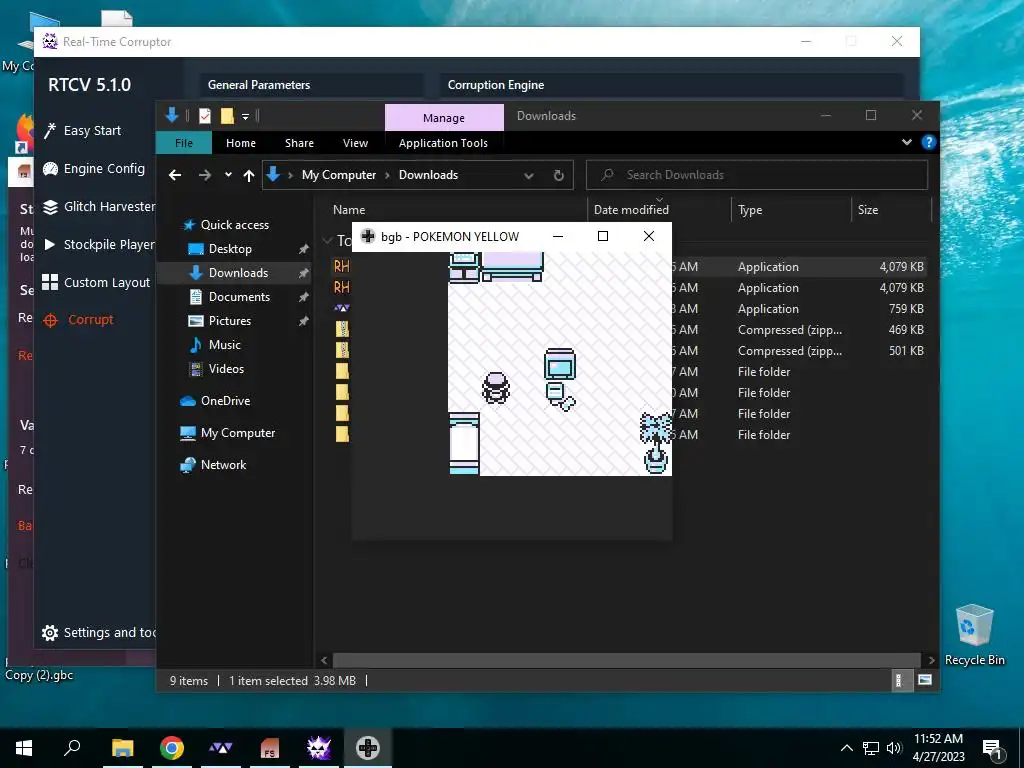The height and width of the screenshot is (768, 1024).
Task: Click Search Downloads field
Action: click(757, 175)
